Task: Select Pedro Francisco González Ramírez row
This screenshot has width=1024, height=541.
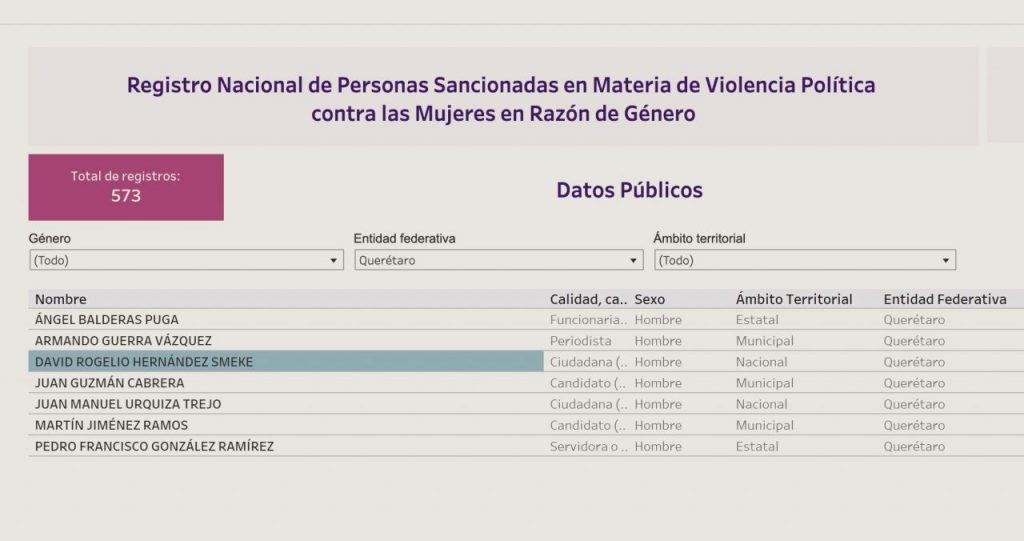Action: point(154,446)
